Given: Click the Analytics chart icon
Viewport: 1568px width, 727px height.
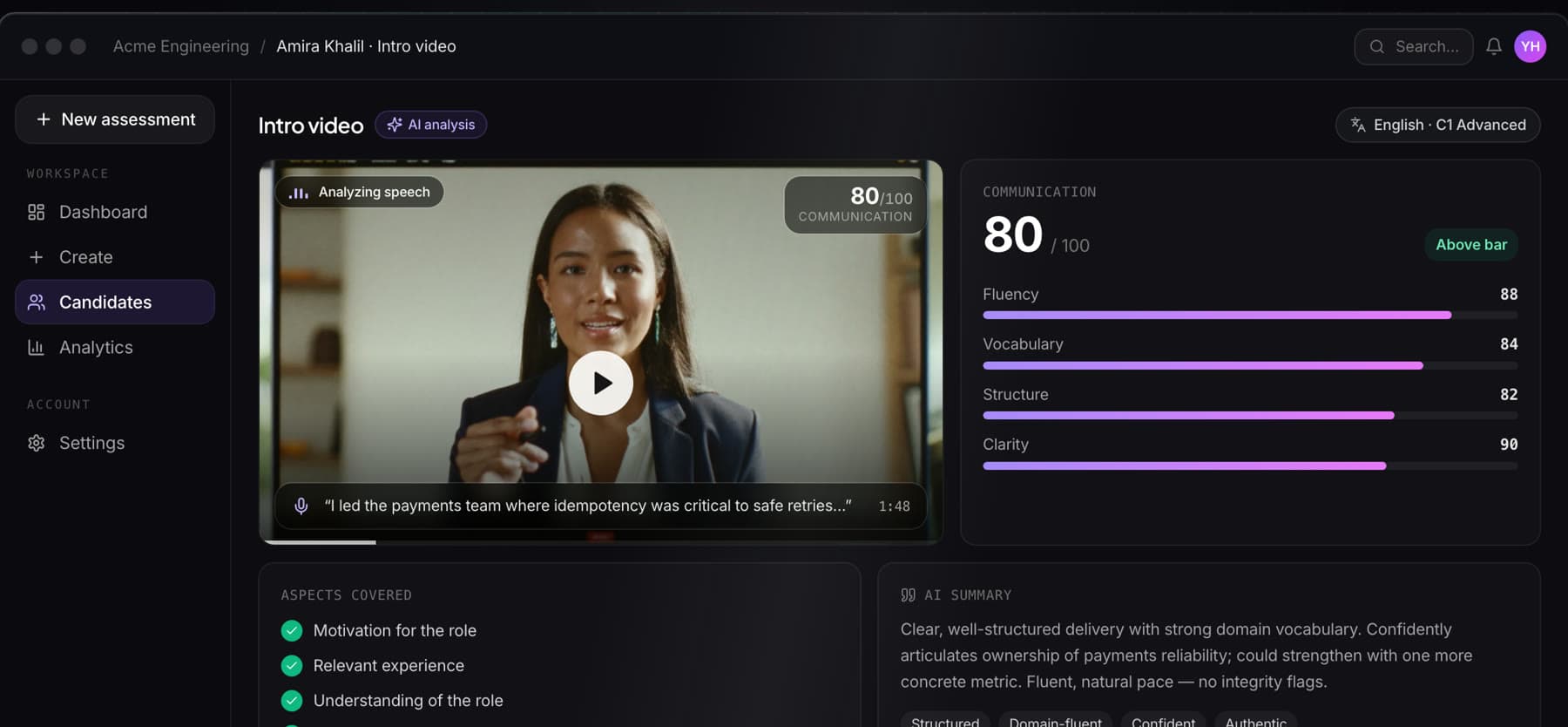Looking at the screenshot, I should coord(36,347).
